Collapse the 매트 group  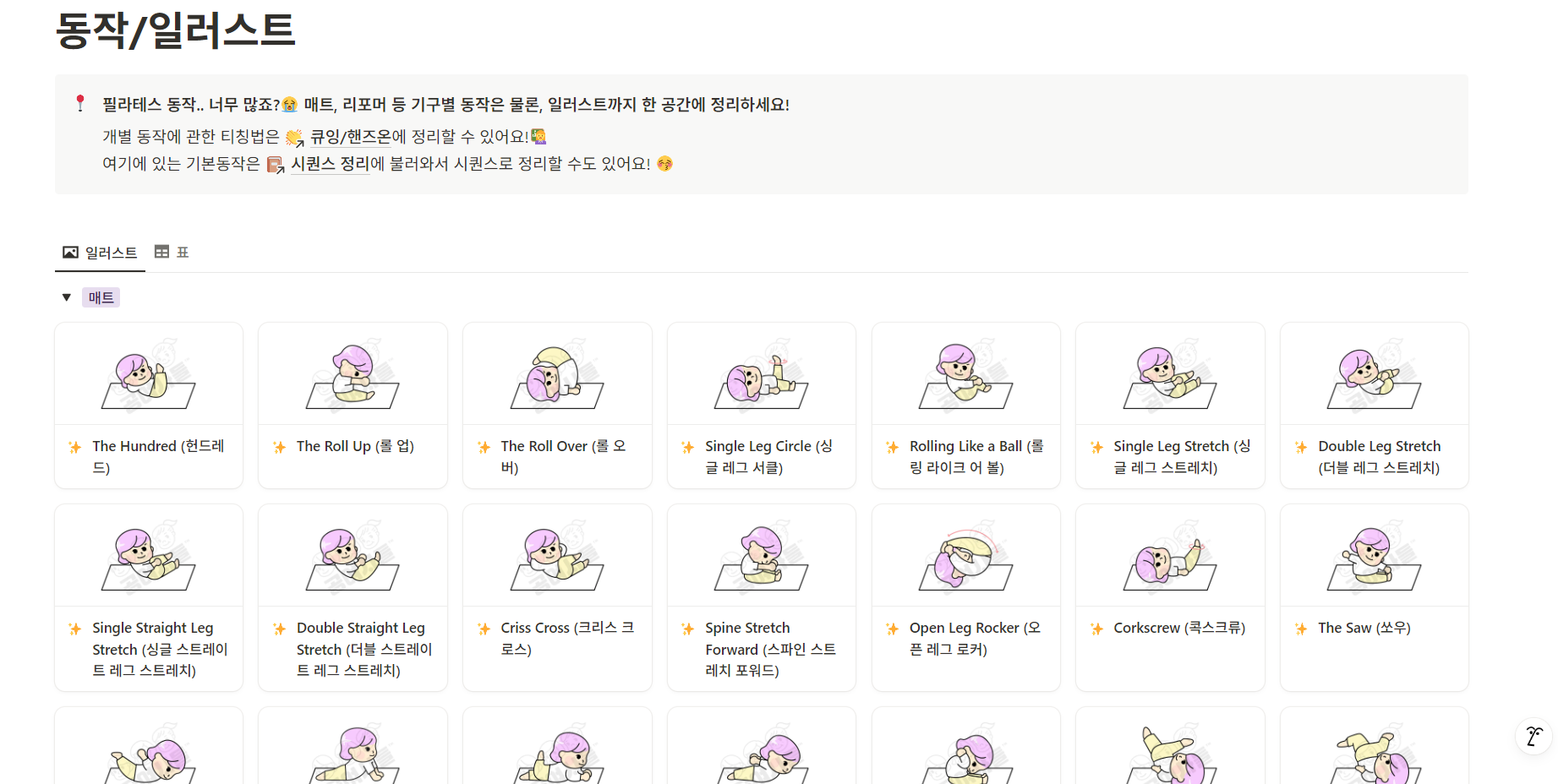pos(67,297)
